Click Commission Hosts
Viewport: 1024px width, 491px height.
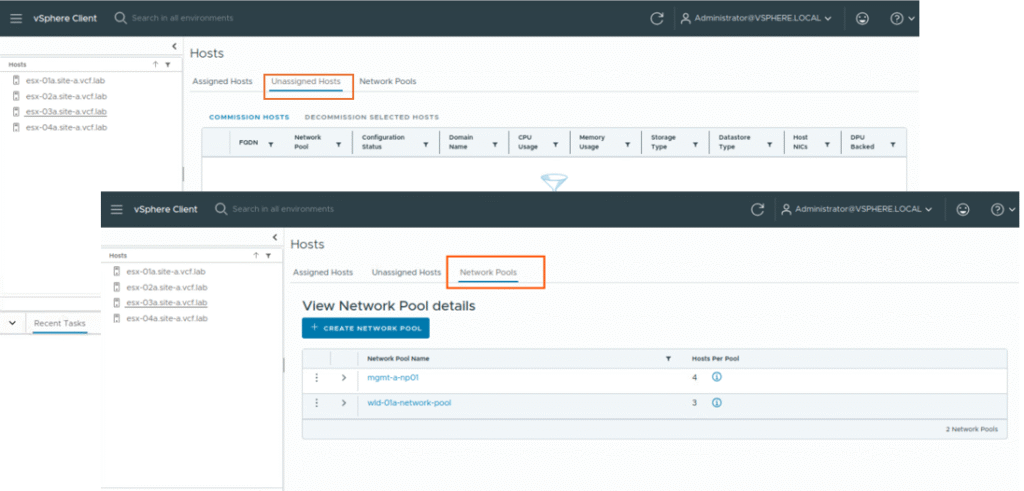pyautogui.click(x=249, y=117)
